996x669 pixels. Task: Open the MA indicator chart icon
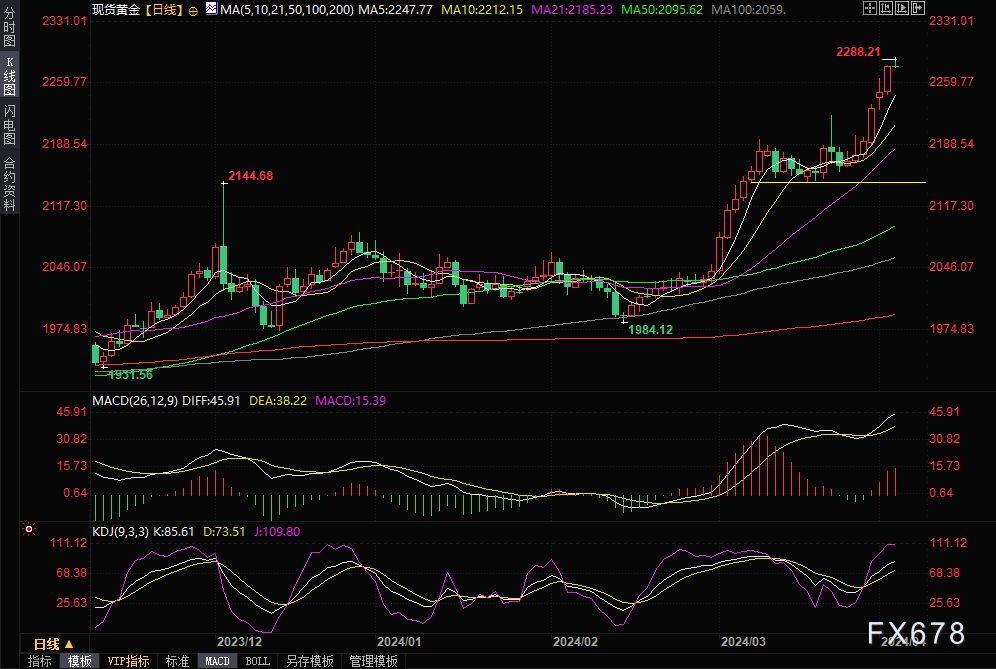click(210, 9)
